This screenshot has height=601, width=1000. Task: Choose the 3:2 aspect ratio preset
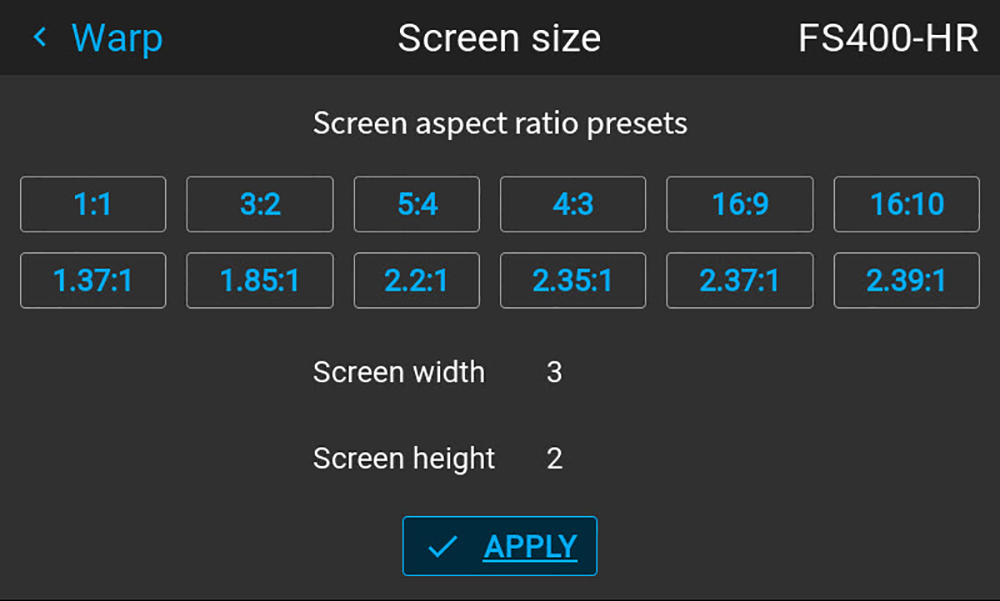260,204
